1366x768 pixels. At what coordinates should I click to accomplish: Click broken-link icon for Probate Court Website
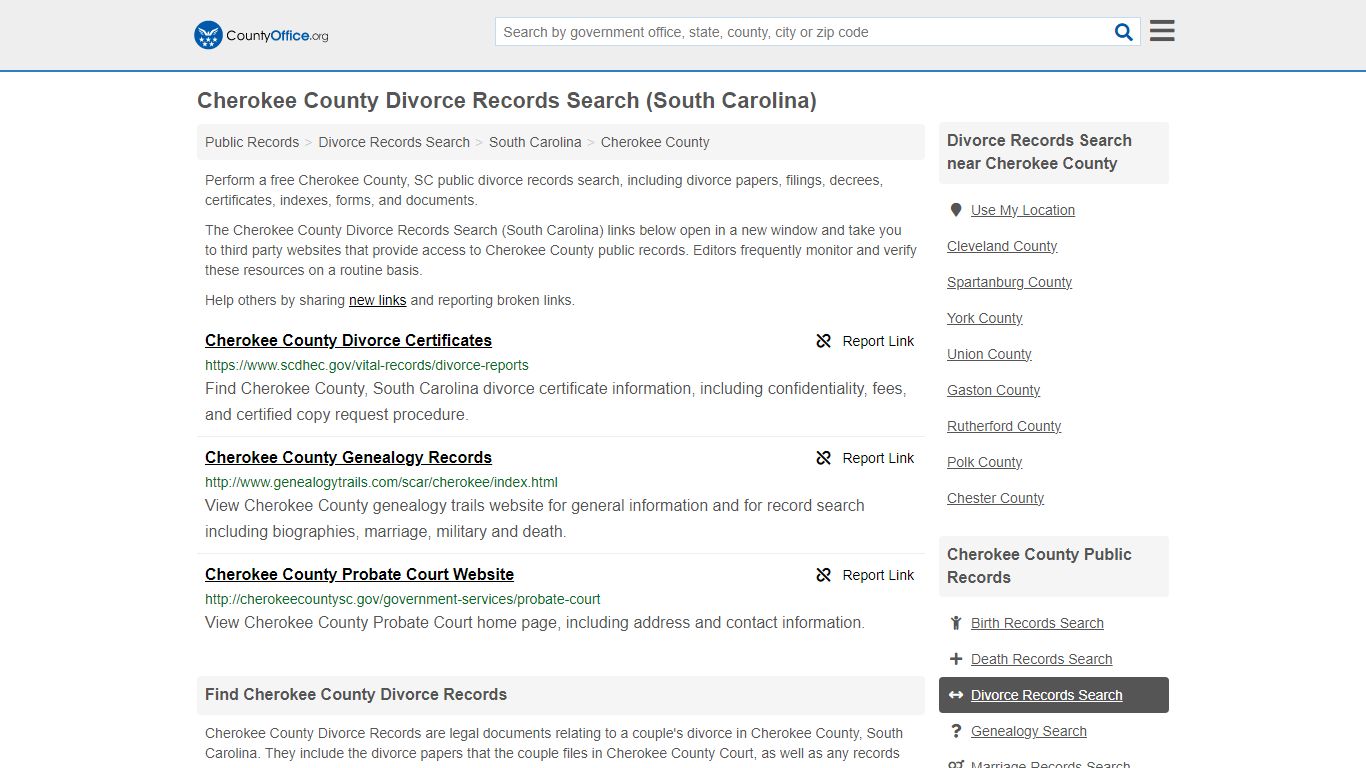pos(824,575)
